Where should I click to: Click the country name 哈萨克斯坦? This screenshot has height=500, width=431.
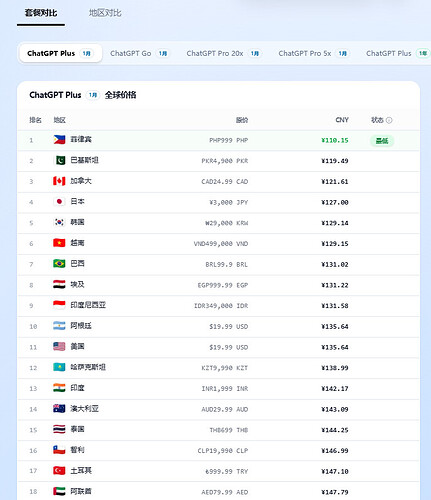[x=88, y=367]
